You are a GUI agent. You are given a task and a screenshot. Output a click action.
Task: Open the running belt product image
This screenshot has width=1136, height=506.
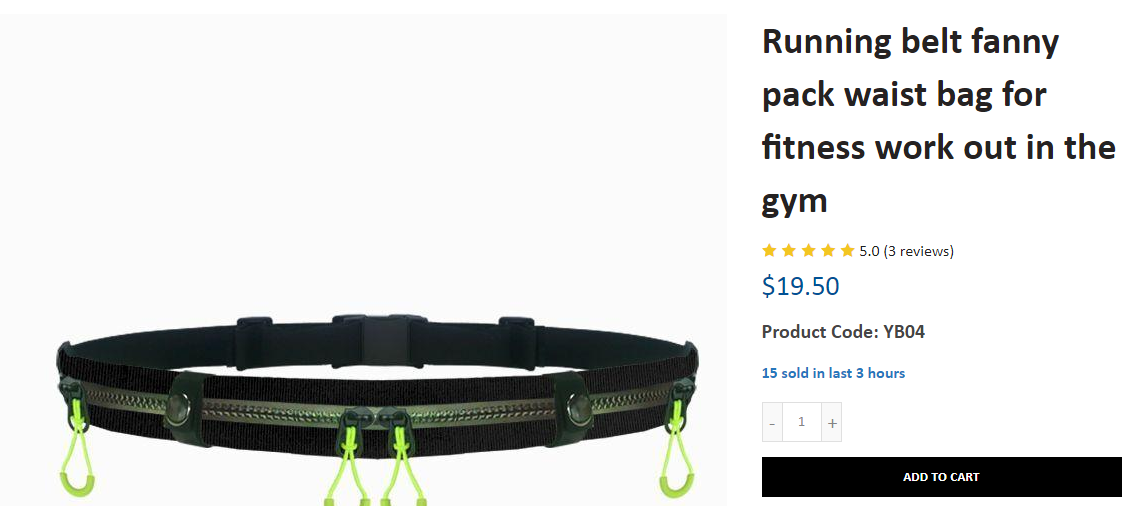pyautogui.click(x=363, y=260)
